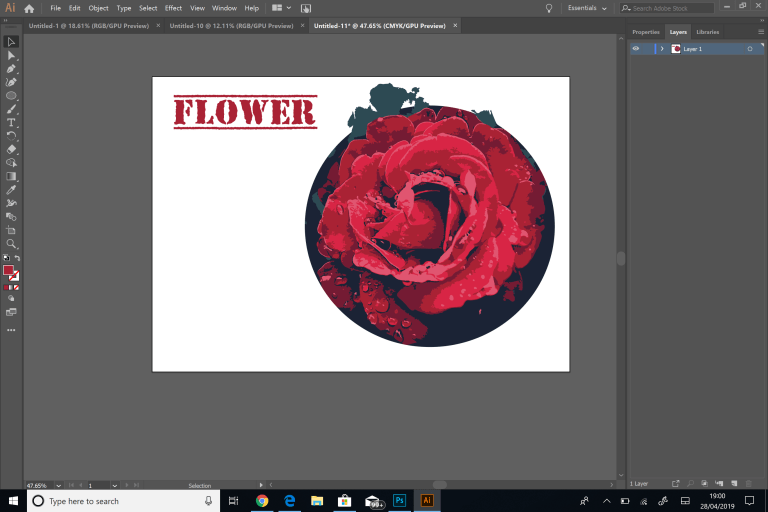Open File Explorer from the taskbar
The height and width of the screenshot is (512, 768).
pyautogui.click(x=317, y=501)
